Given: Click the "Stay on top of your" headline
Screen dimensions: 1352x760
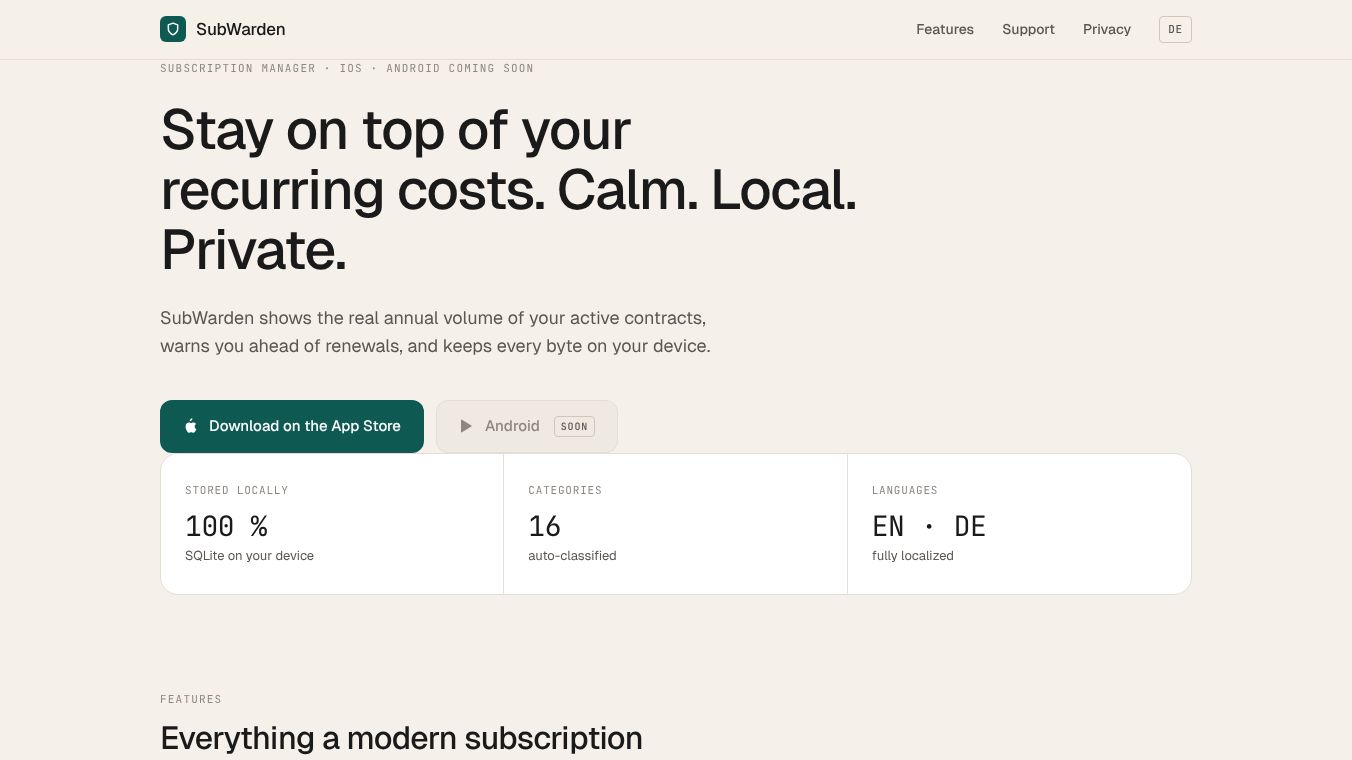Looking at the screenshot, I should 396,130.
